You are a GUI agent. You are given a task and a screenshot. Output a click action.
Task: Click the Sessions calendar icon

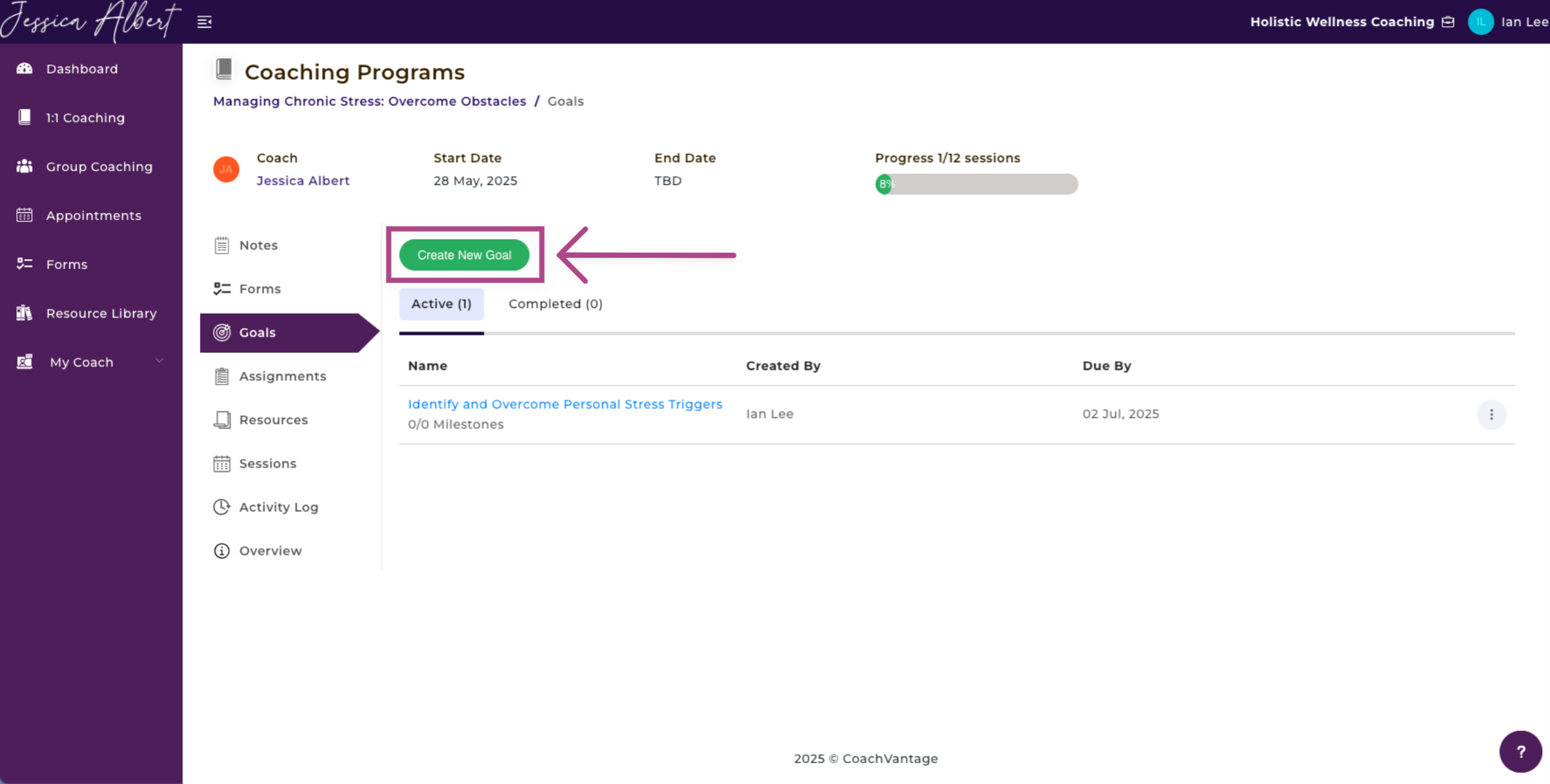(222, 463)
